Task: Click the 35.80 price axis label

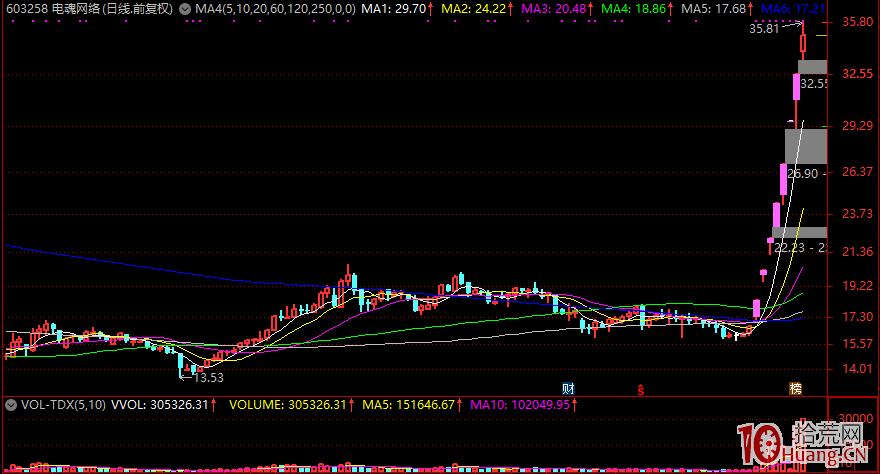Action: (858, 22)
